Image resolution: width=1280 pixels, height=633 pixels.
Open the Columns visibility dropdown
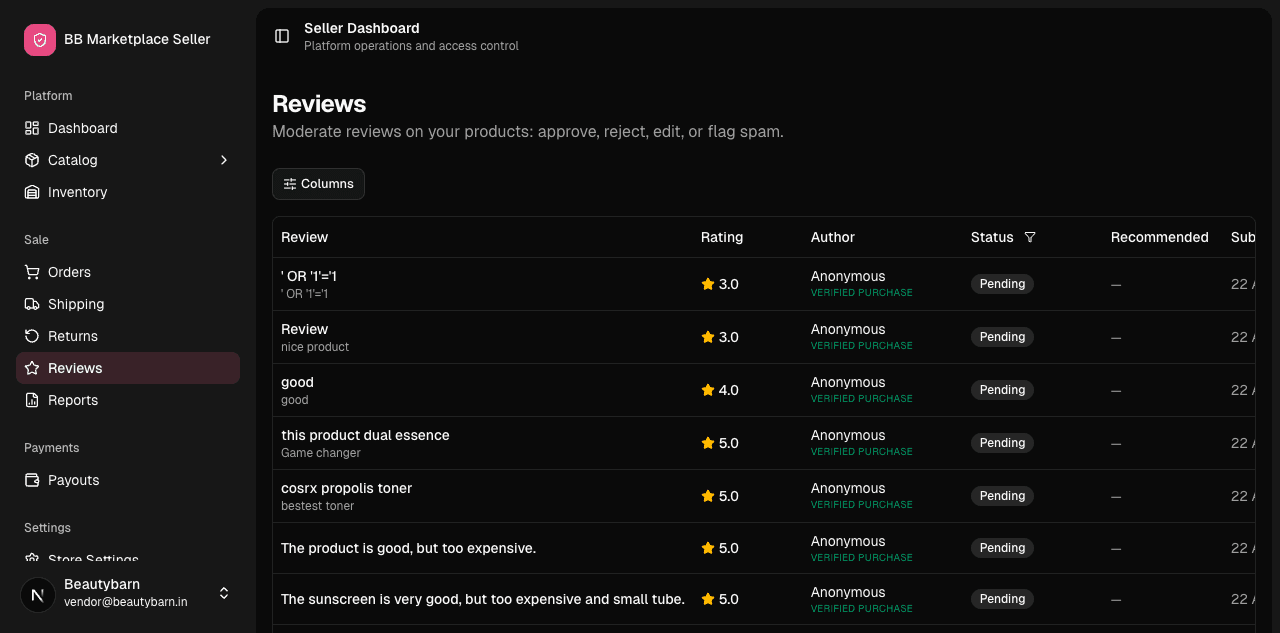pos(318,184)
